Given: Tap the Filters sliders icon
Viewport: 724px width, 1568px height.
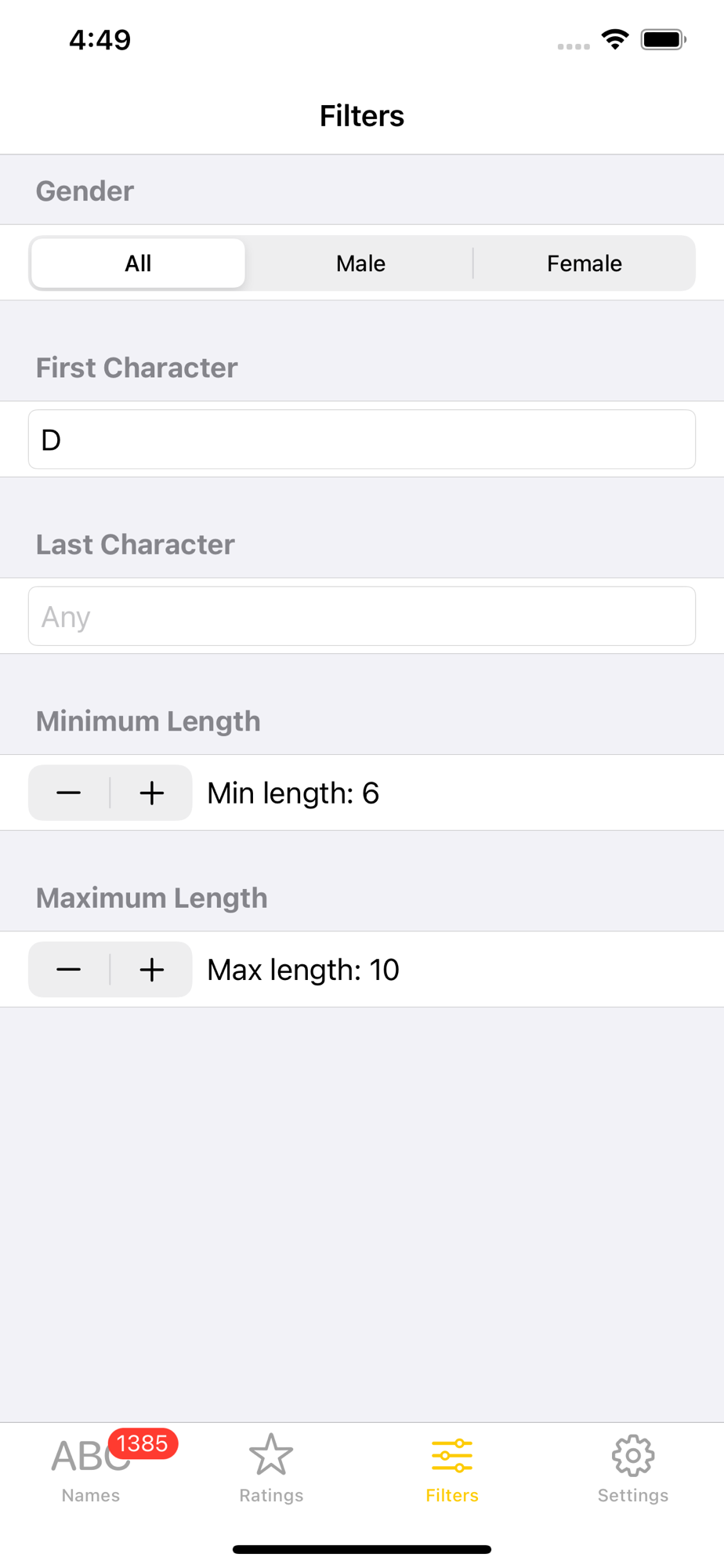Looking at the screenshot, I should tap(452, 1456).
